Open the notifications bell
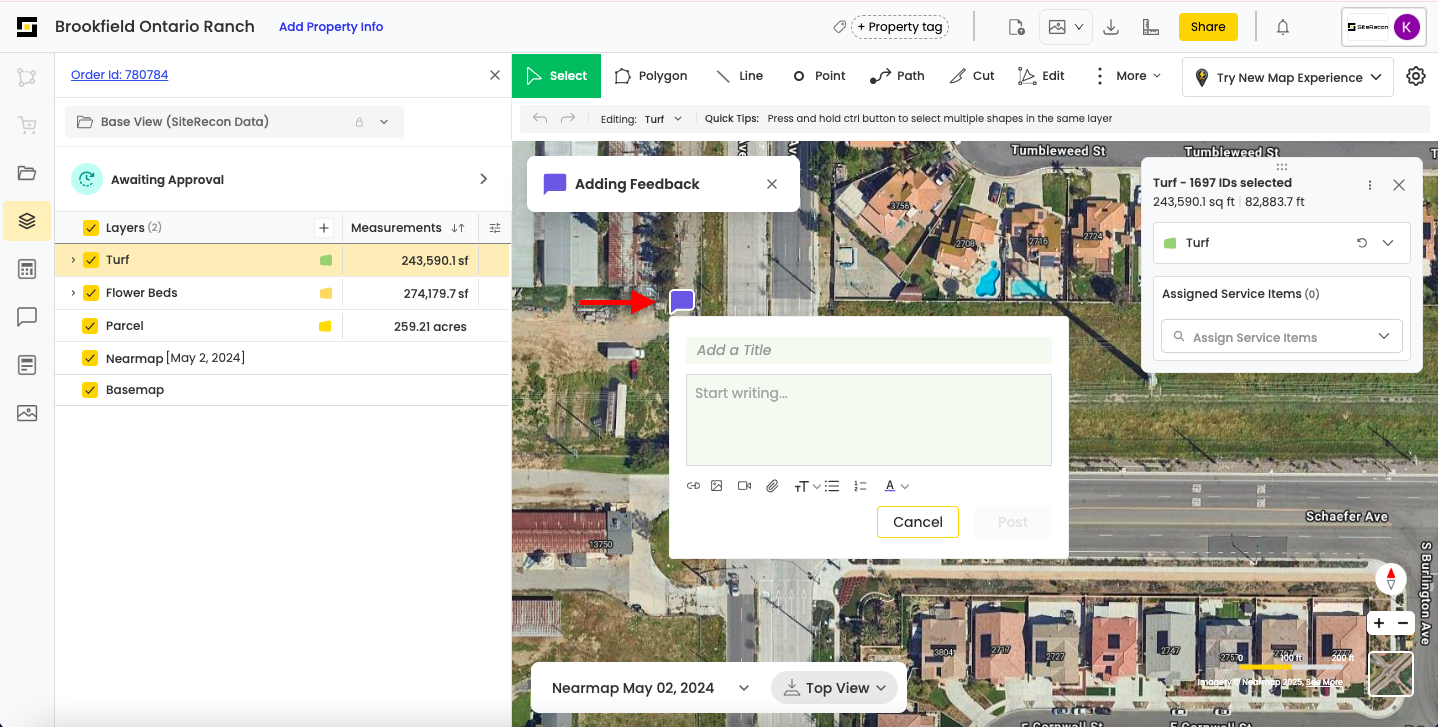The width and height of the screenshot is (1438, 727). click(x=1283, y=27)
